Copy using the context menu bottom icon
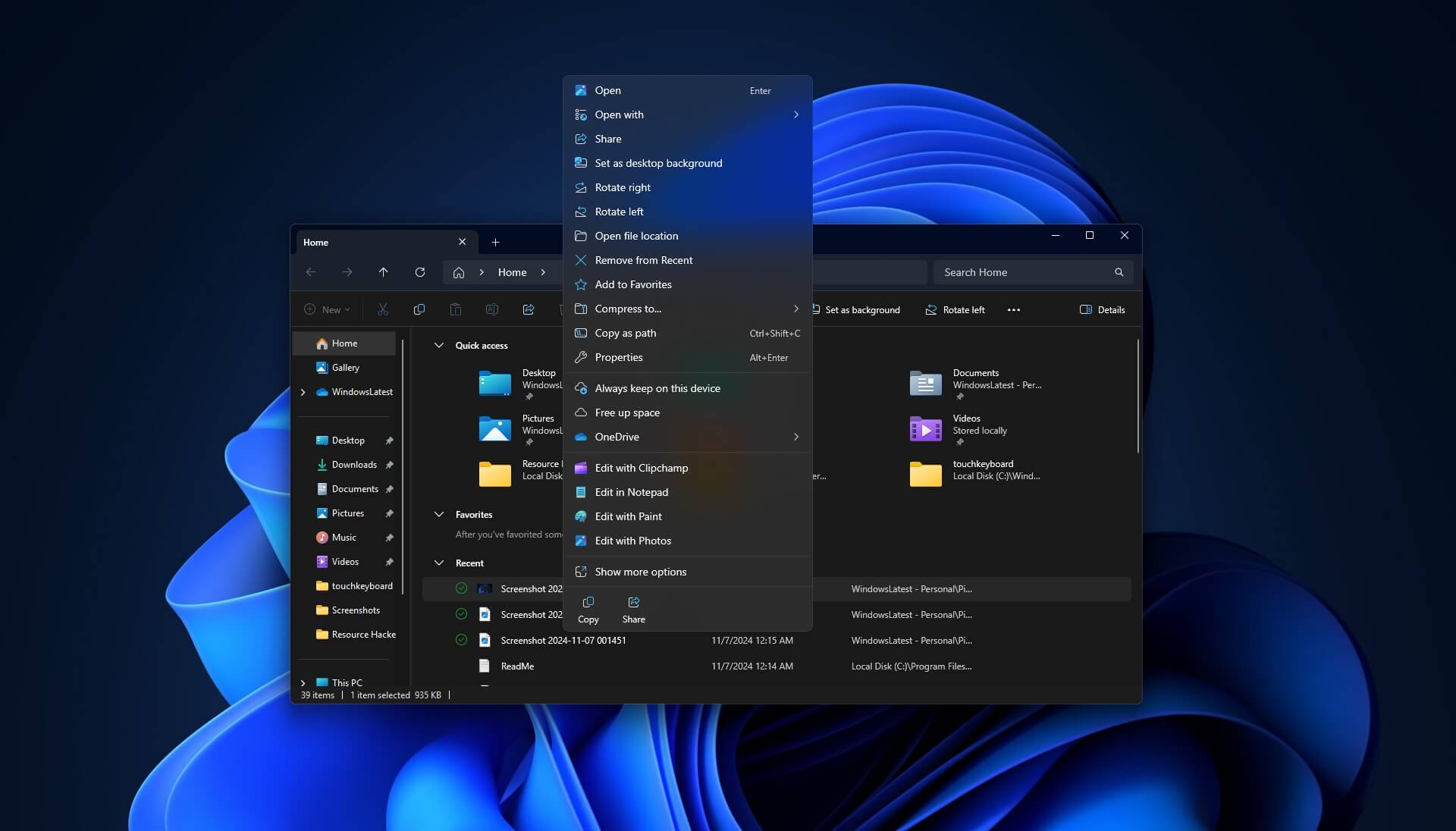 click(x=588, y=609)
